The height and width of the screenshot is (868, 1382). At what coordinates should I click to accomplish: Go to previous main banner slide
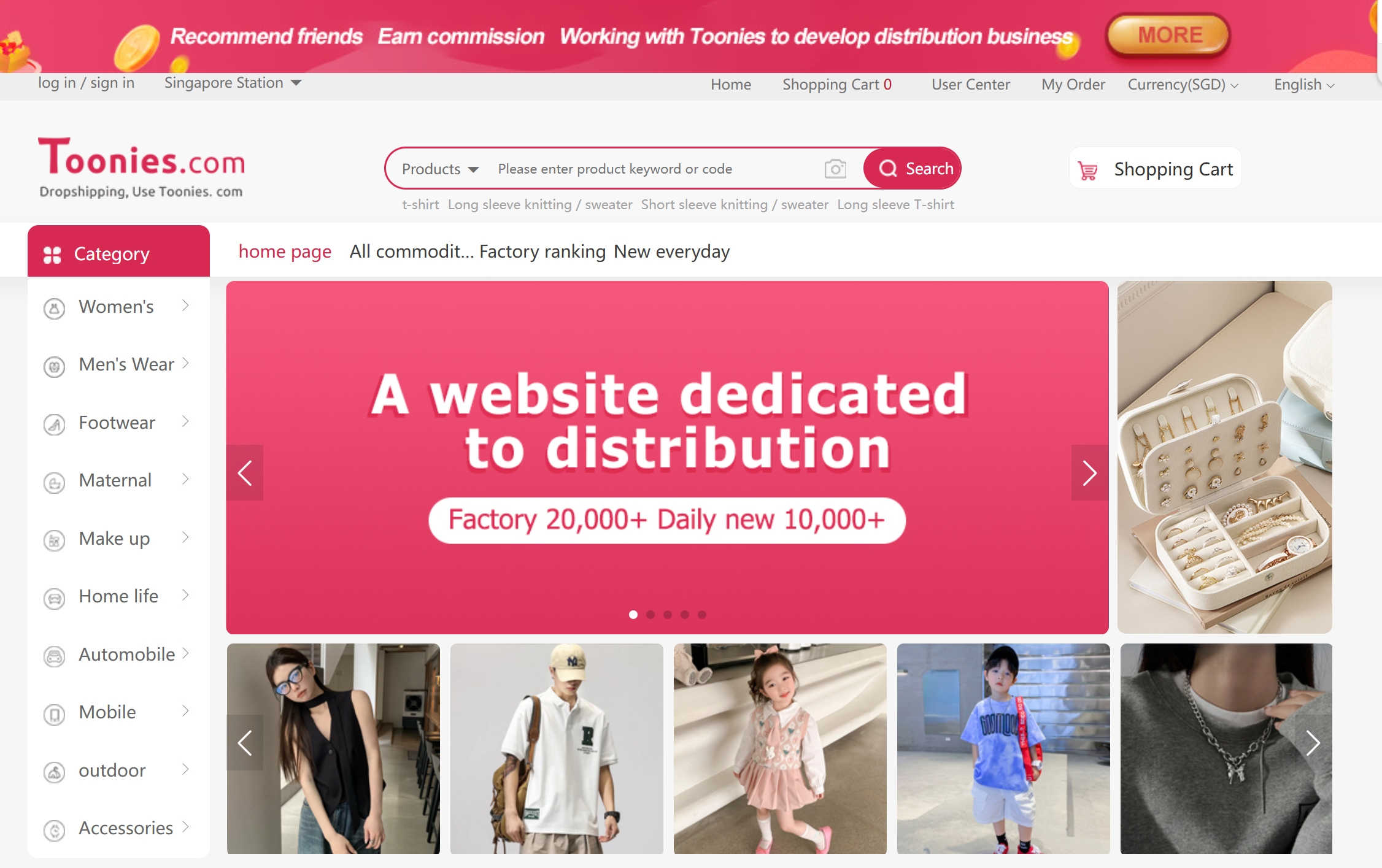pos(245,473)
